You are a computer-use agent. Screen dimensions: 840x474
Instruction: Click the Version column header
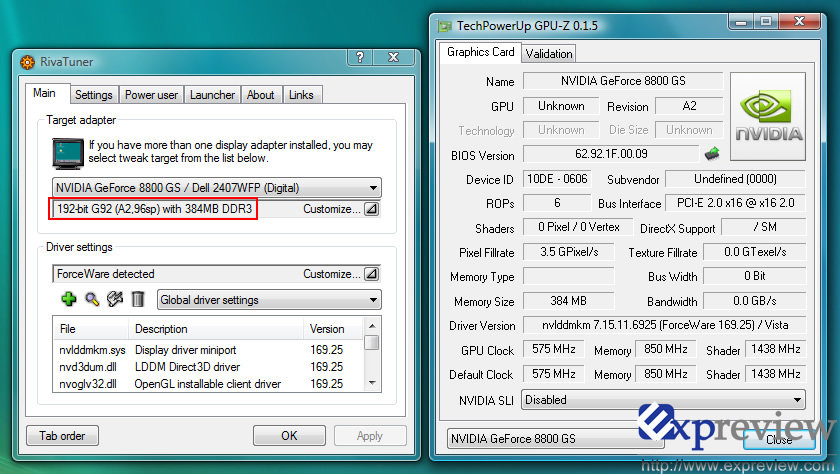333,329
